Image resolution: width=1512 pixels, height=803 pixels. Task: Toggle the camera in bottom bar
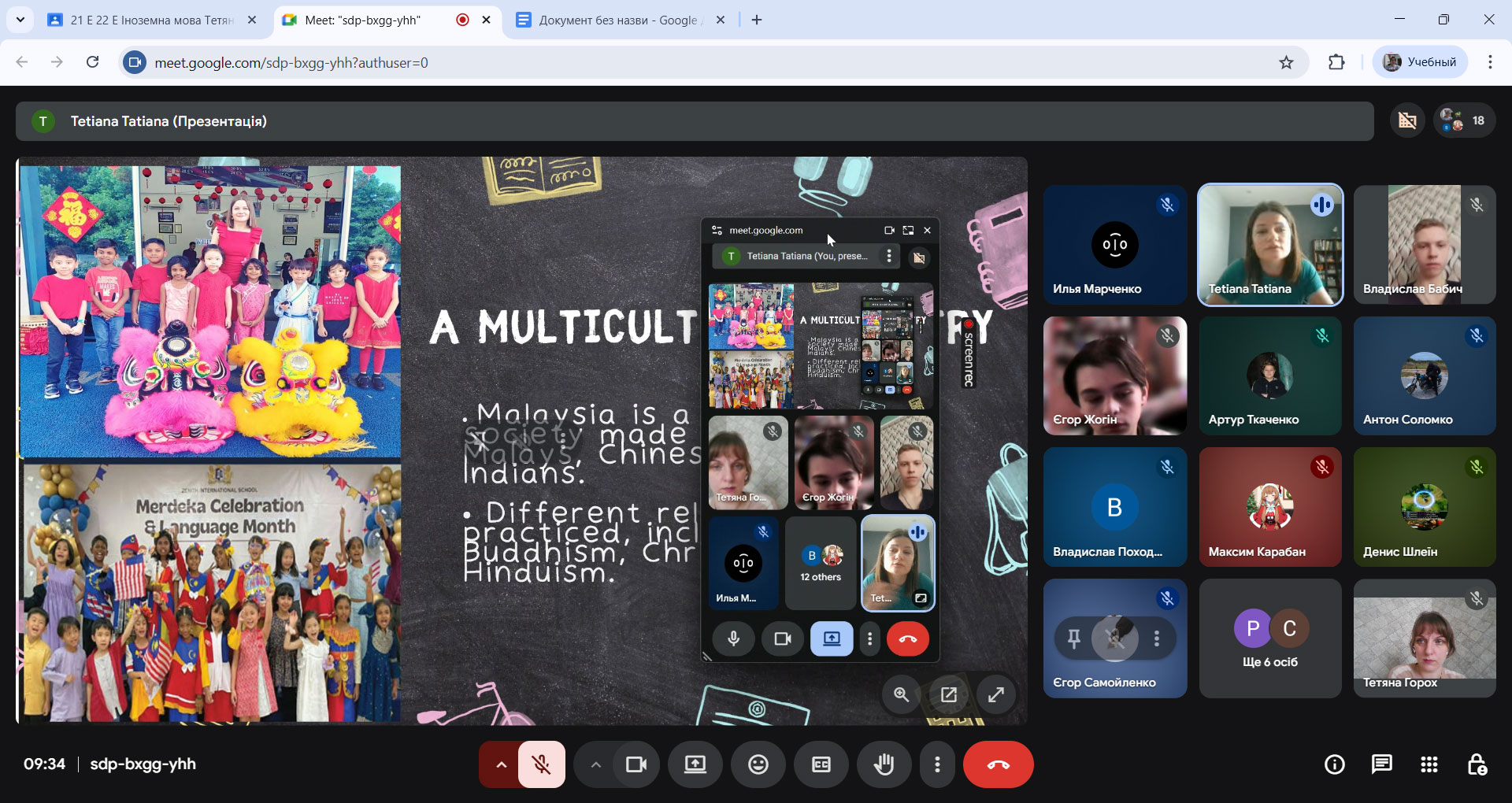(x=636, y=764)
